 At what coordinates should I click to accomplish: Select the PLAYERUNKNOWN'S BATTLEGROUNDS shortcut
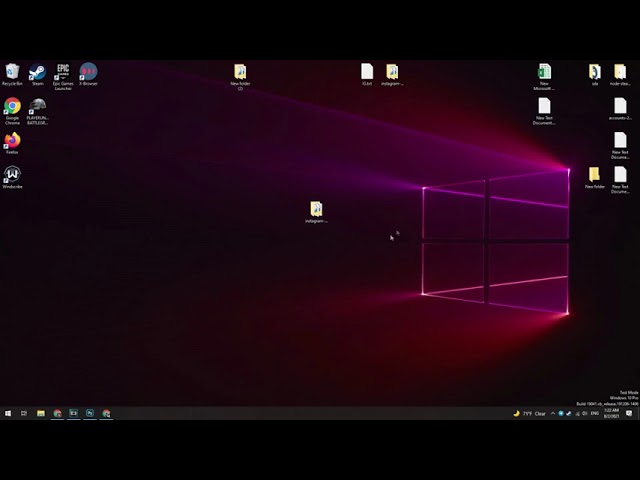coord(38,111)
